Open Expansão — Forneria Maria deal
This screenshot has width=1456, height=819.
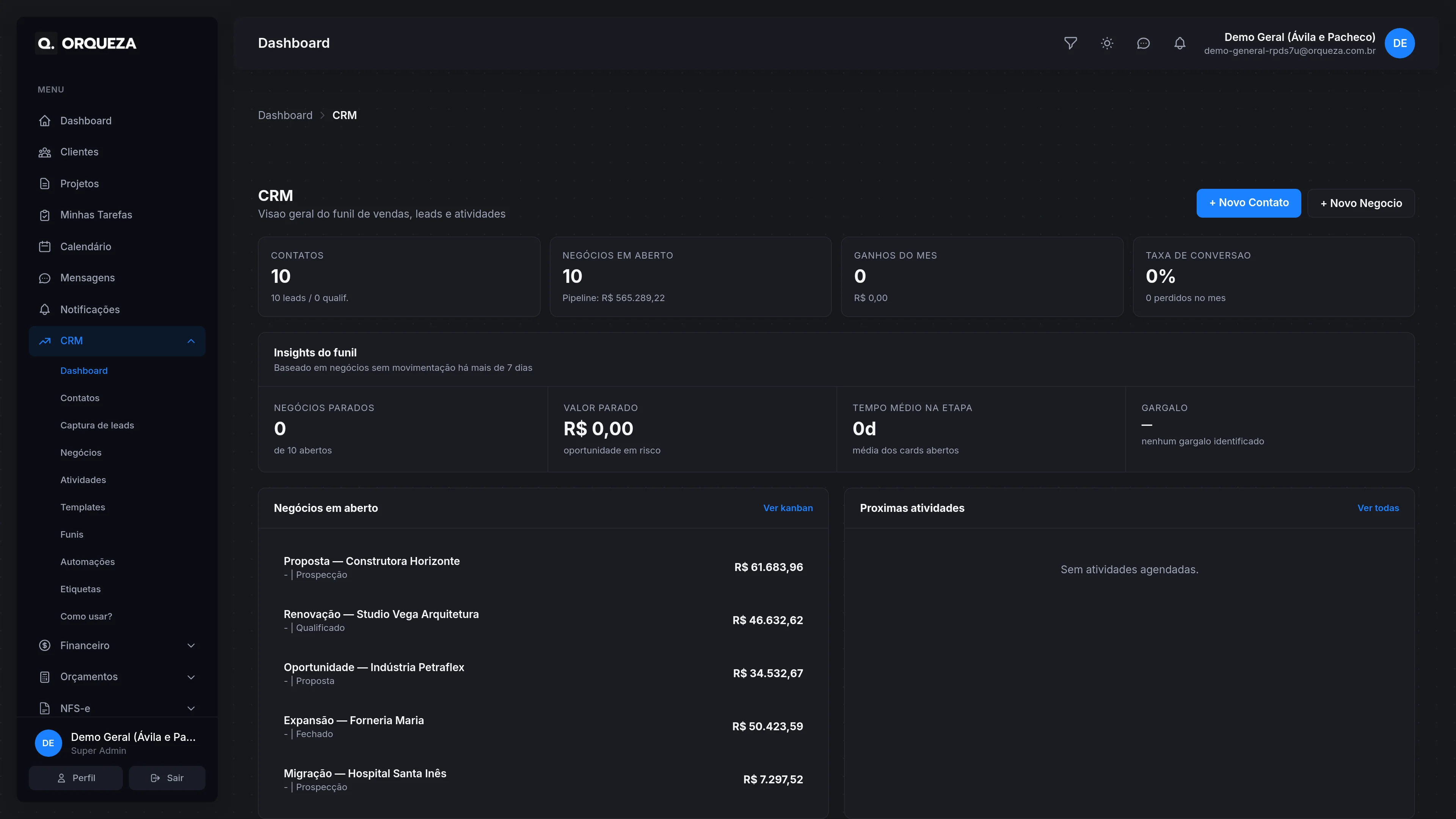(x=543, y=727)
